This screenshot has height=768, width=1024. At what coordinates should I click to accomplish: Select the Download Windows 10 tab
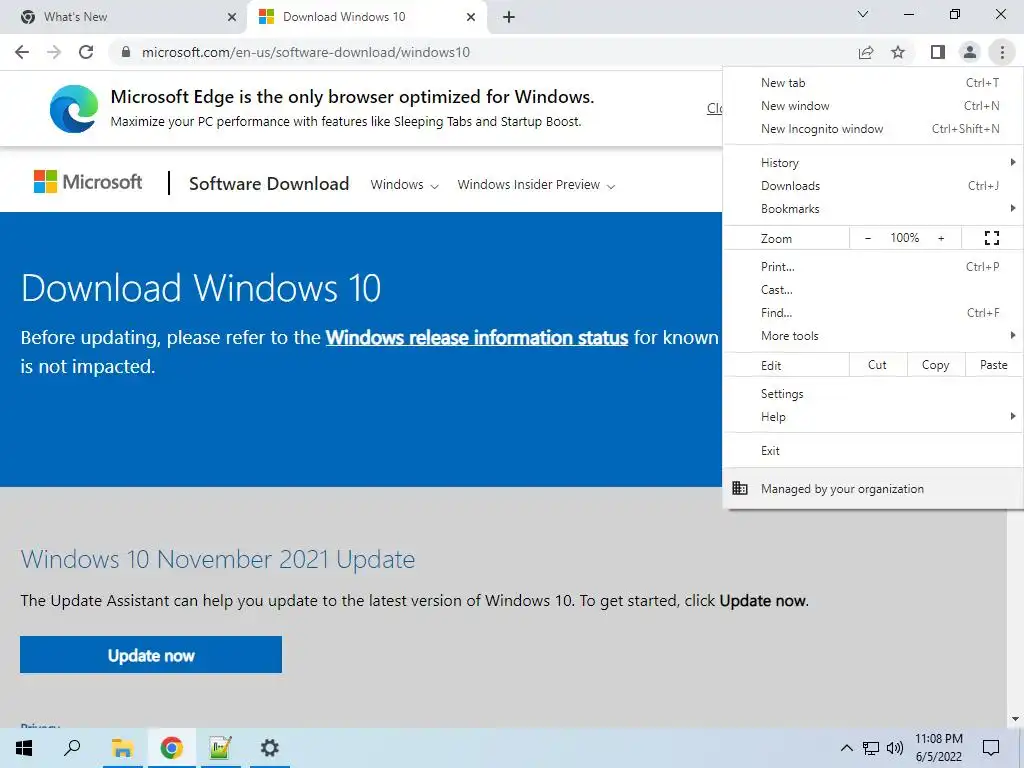pyautogui.click(x=367, y=17)
